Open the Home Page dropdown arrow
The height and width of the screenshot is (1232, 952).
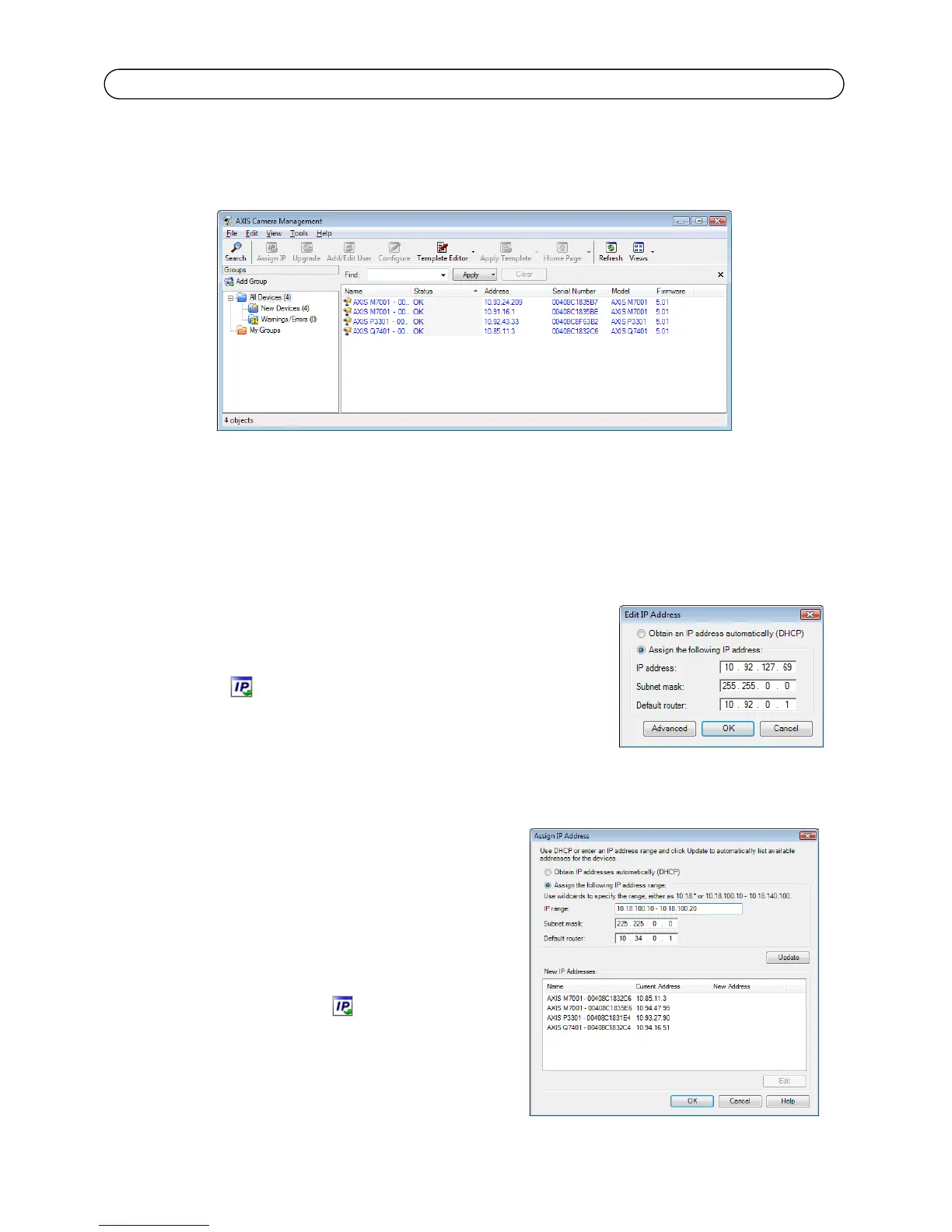[x=589, y=252]
